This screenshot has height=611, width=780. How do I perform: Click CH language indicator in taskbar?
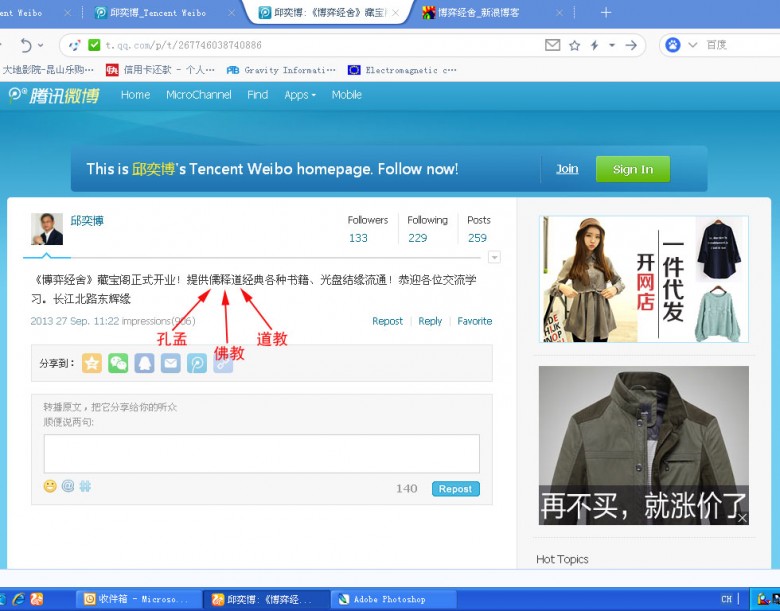click(x=726, y=599)
